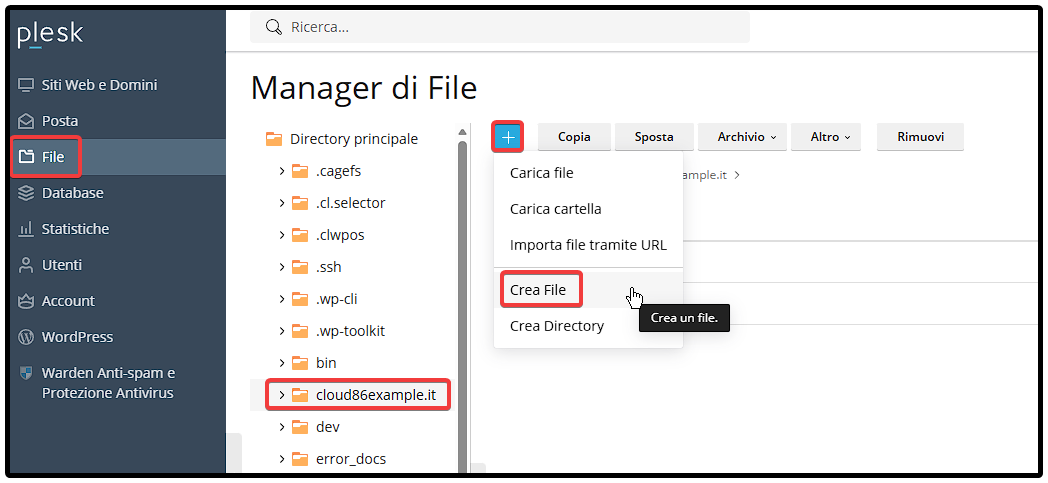Expand the dev folder chevron
Image resolution: width=1048 pixels, height=483 pixels.
(x=282, y=427)
